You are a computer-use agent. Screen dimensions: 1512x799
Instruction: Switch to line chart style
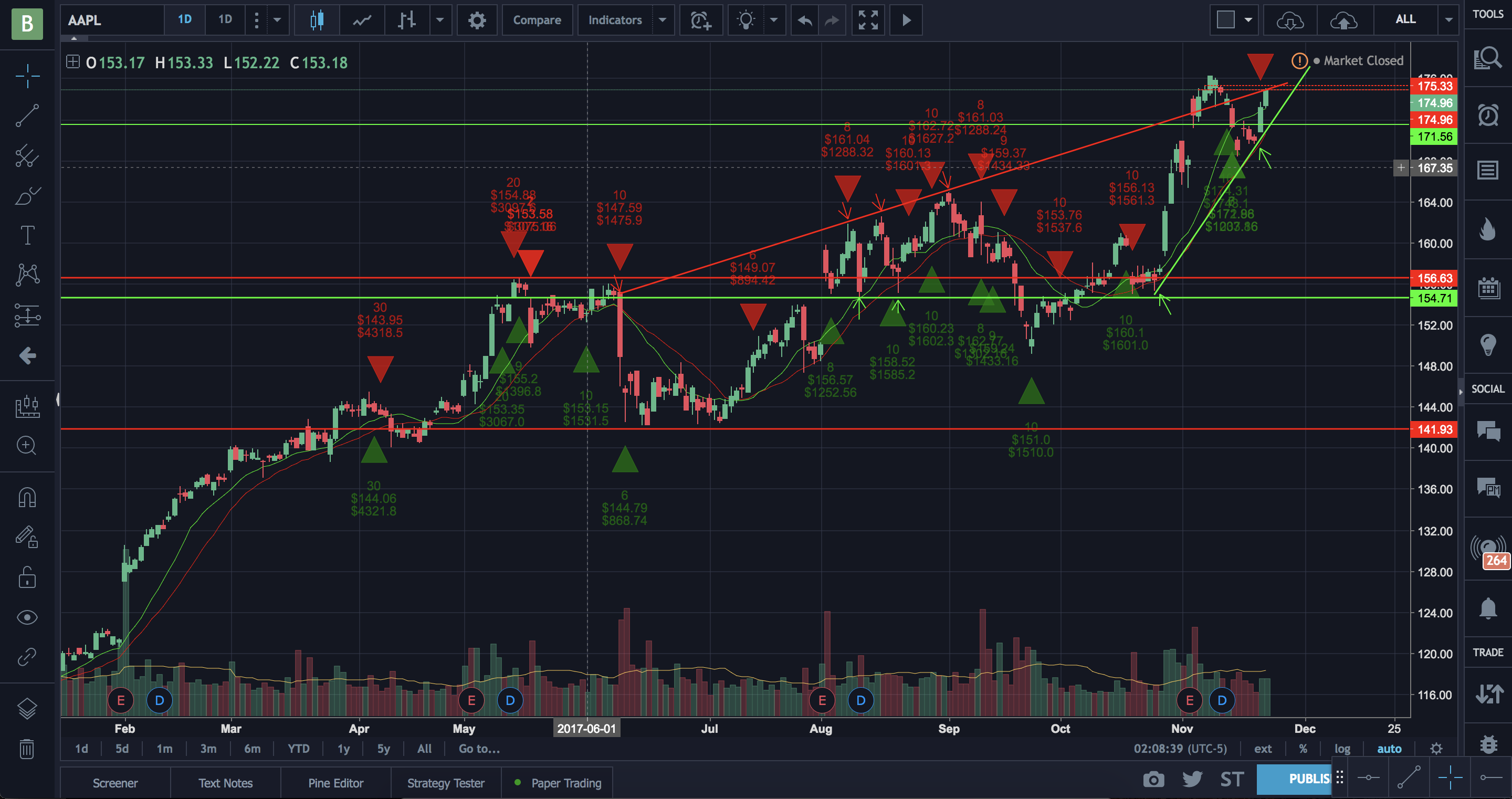pos(362,20)
